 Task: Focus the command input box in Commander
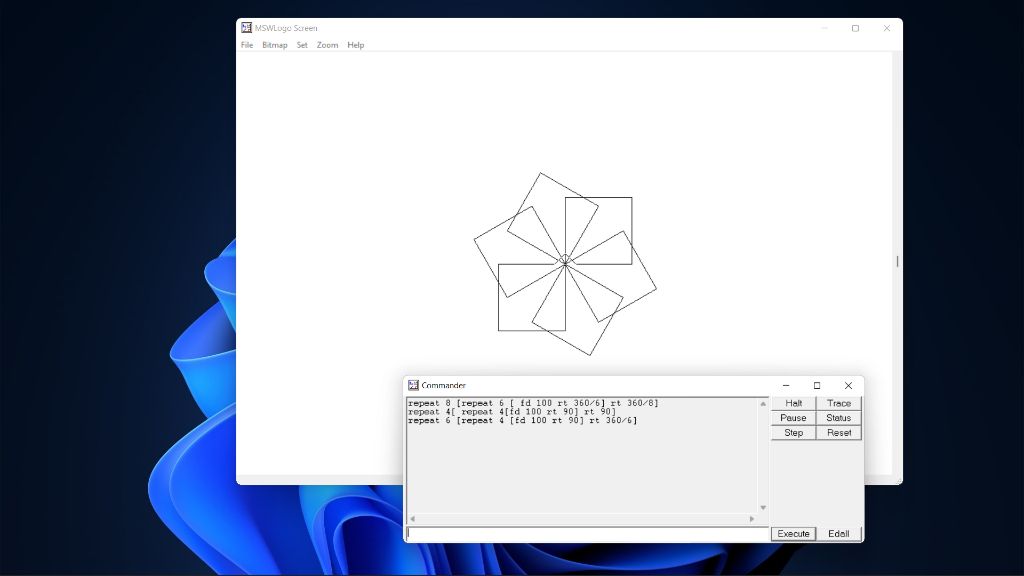[x=587, y=534]
